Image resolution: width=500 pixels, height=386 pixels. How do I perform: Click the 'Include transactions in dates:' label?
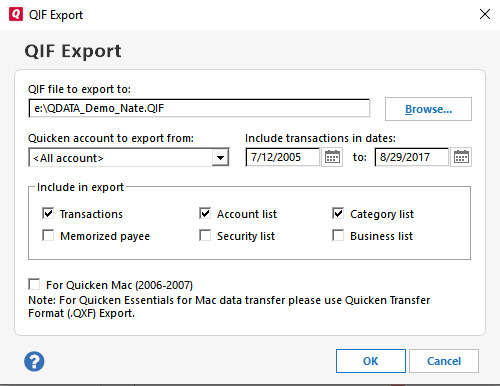320,138
